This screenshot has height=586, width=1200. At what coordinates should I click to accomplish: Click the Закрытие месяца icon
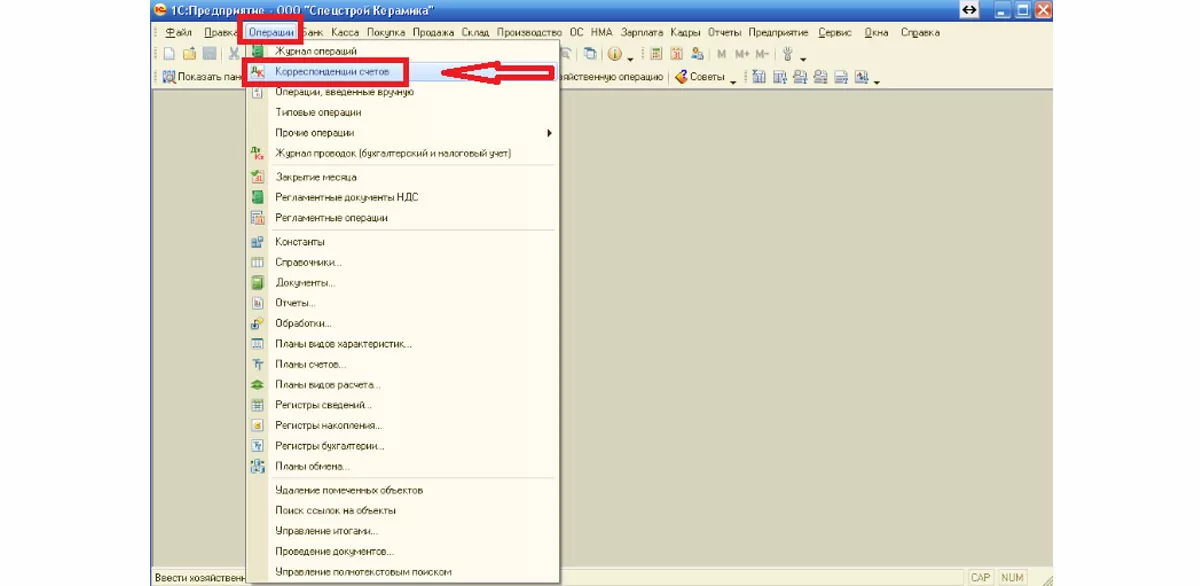(x=257, y=177)
